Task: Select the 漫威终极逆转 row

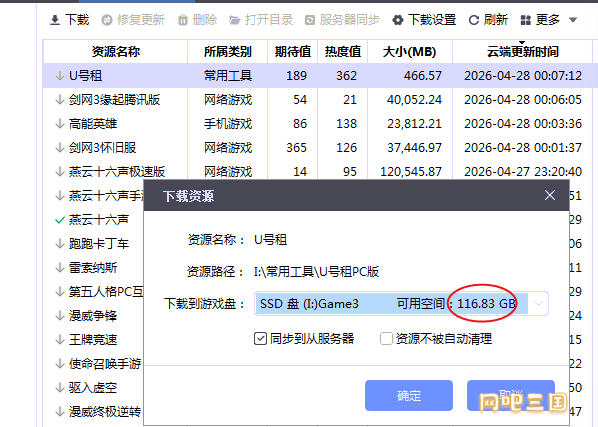Action: pyautogui.click(x=93, y=412)
